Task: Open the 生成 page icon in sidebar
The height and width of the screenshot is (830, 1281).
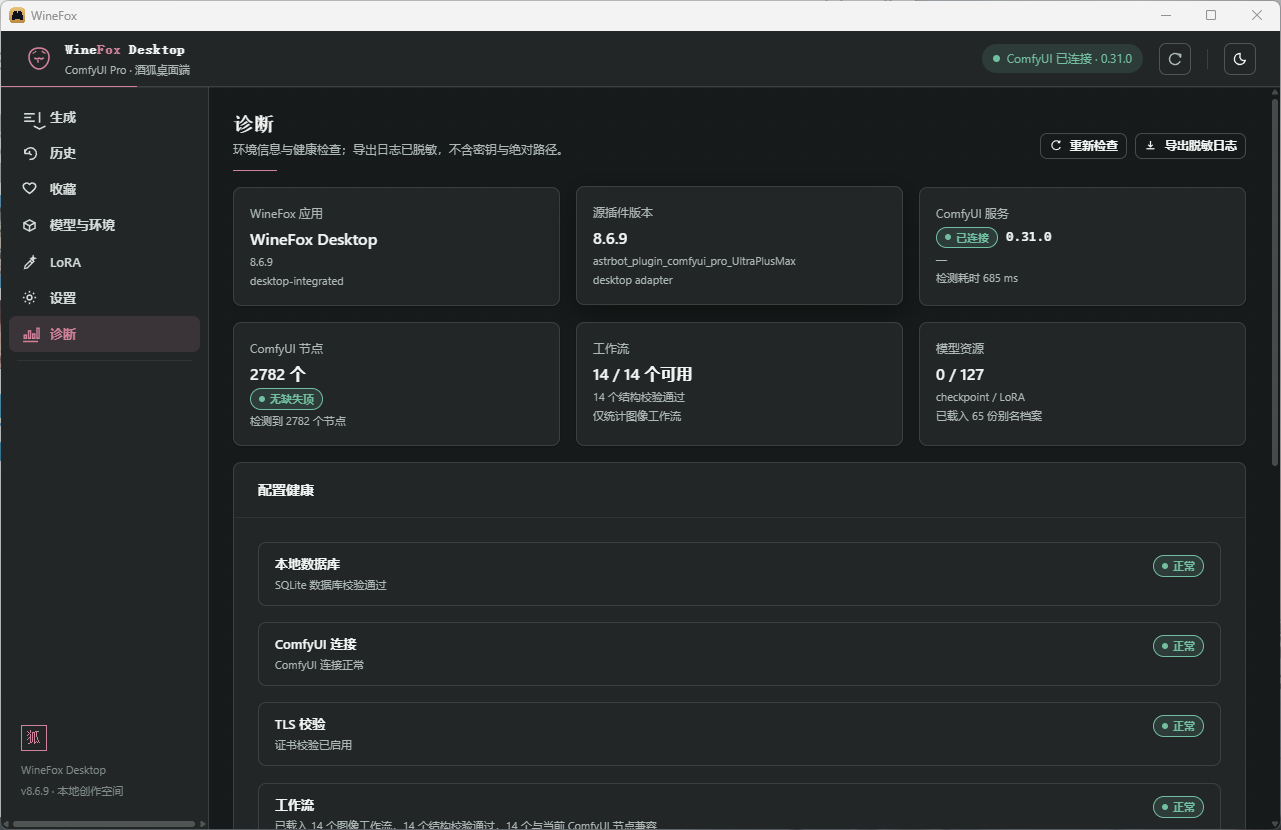Action: click(33, 118)
